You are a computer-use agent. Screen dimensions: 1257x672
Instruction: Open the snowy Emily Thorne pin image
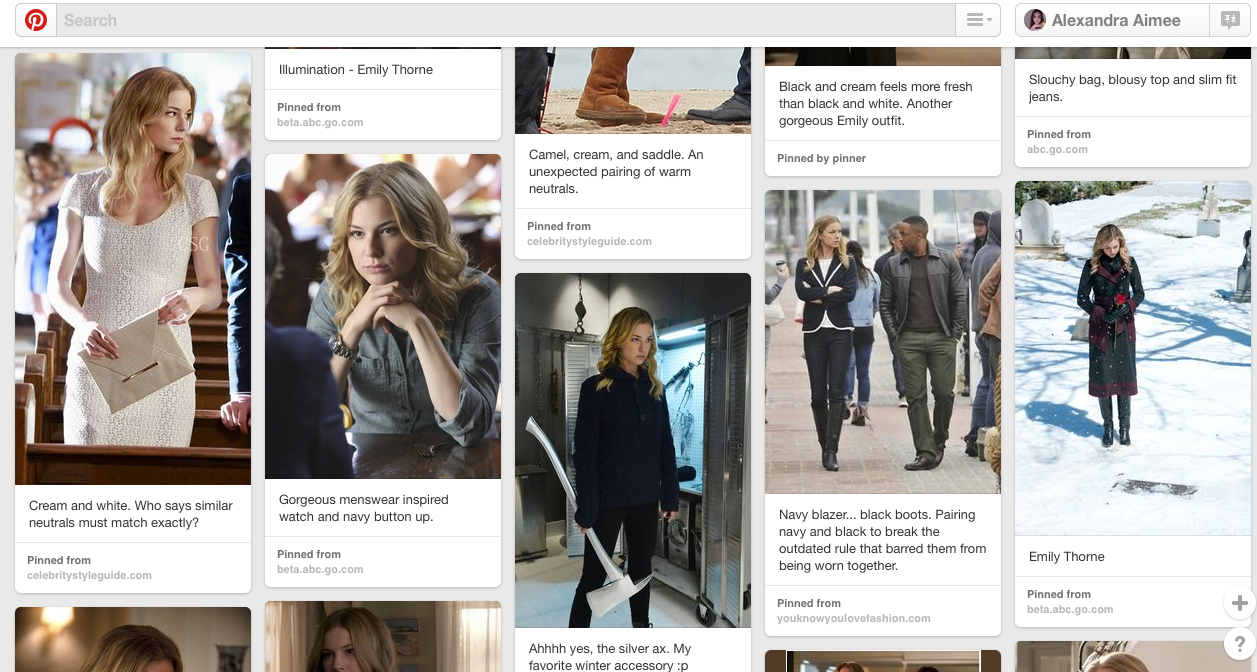[1133, 358]
